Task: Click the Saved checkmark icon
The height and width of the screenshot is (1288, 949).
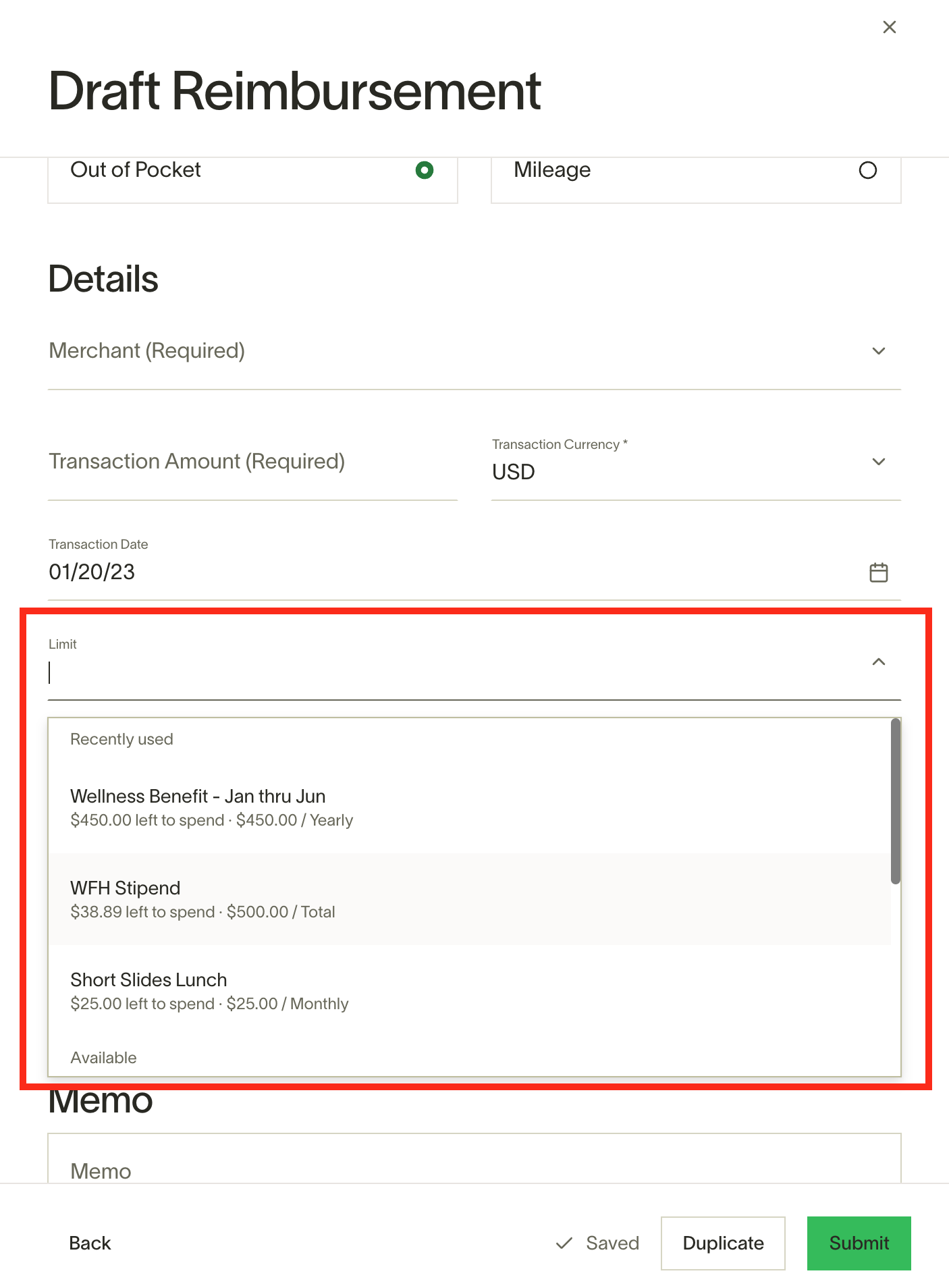Action: point(564,1243)
